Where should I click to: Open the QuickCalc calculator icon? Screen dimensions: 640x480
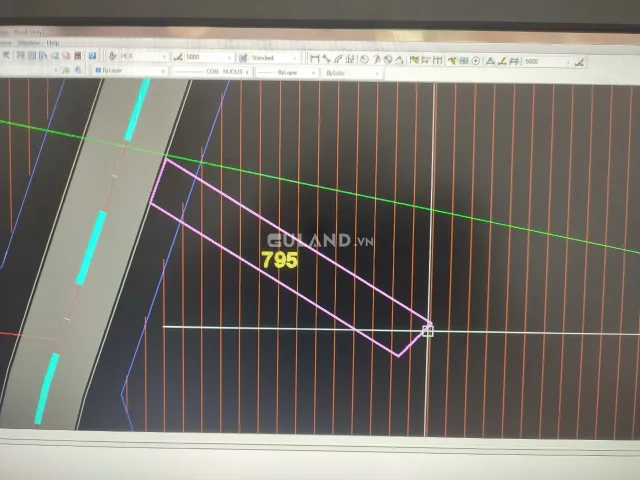tap(78, 56)
